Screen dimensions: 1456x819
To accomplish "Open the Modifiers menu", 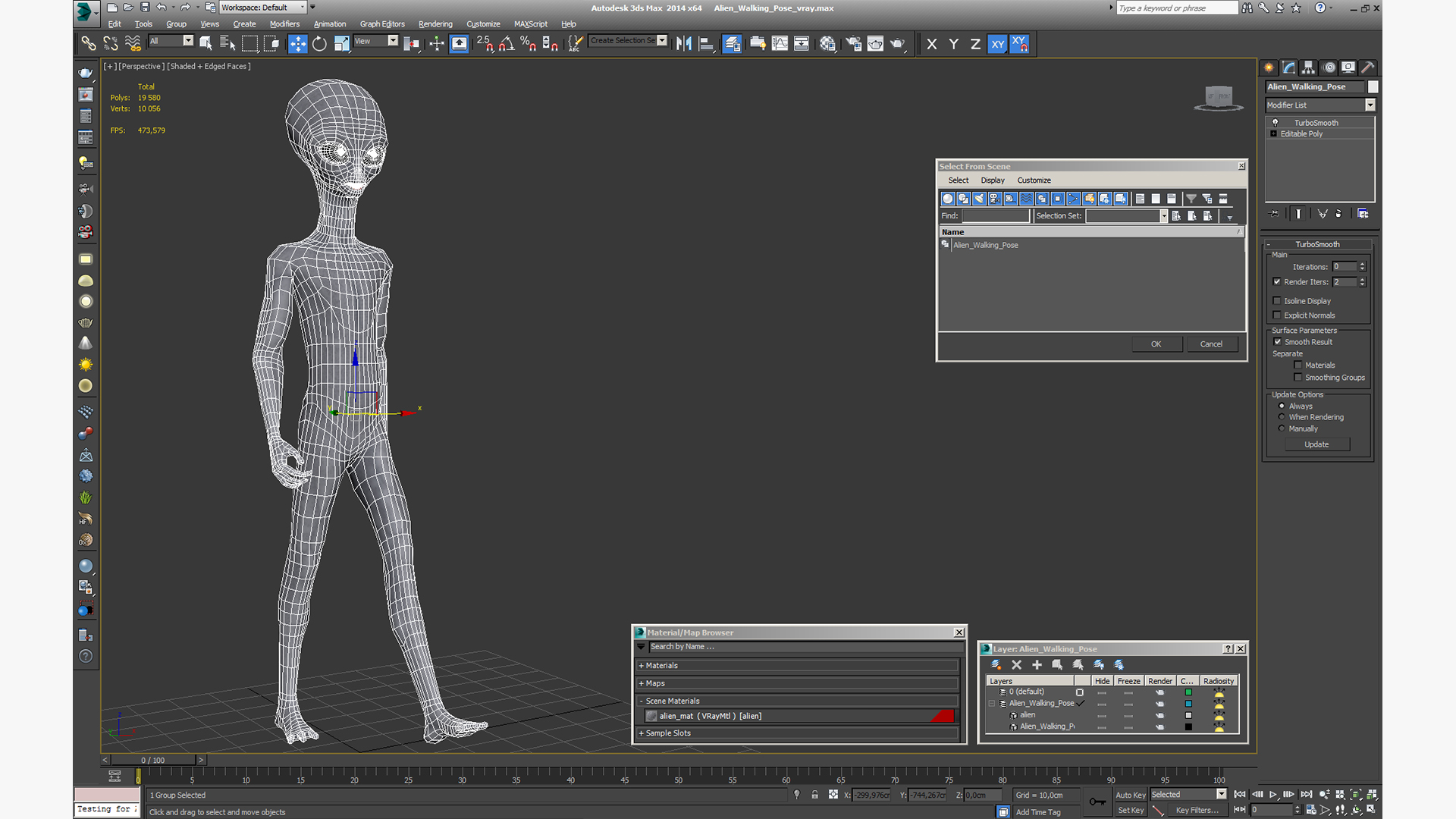I will [284, 24].
